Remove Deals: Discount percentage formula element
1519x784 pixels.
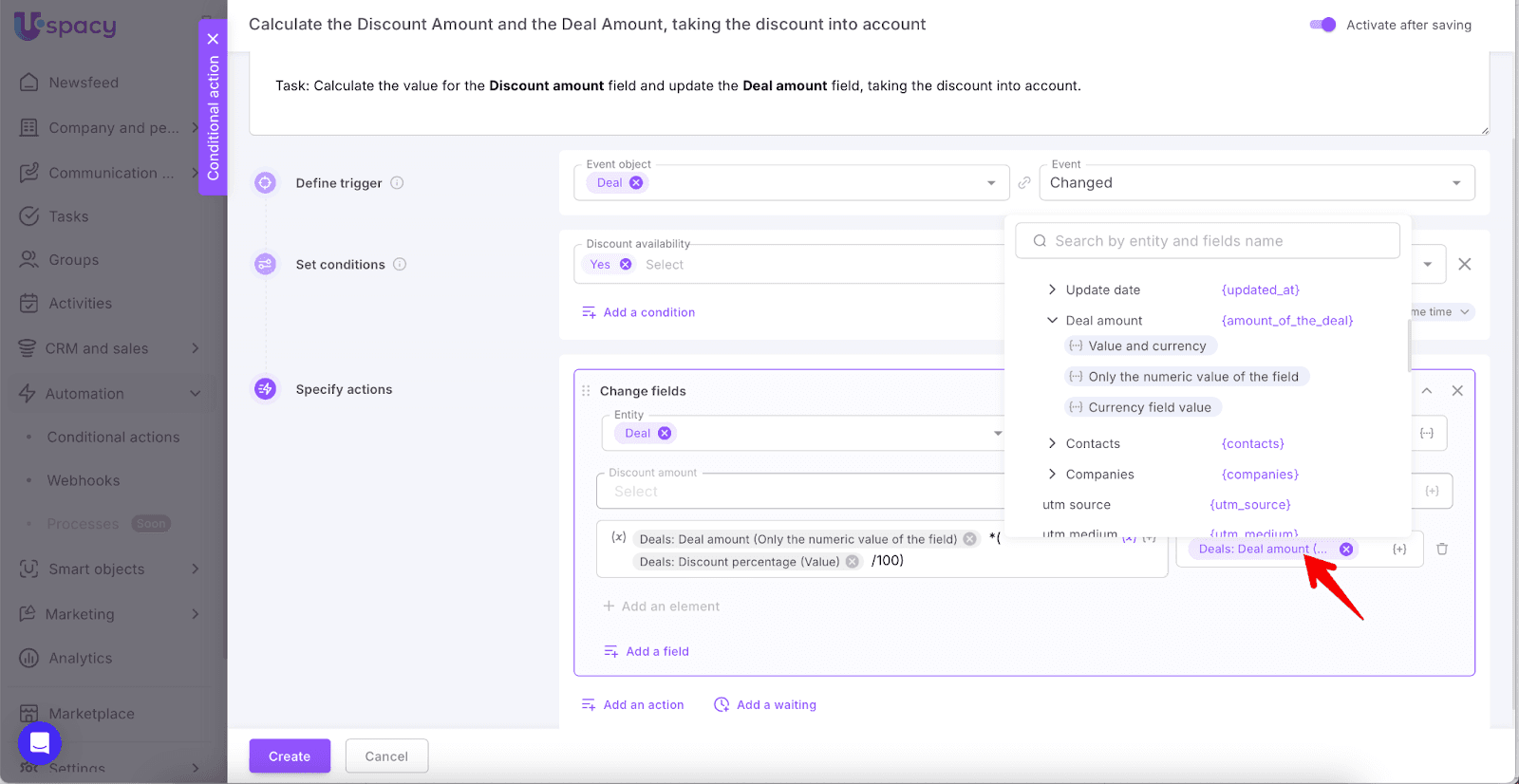click(x=853, y=562)
